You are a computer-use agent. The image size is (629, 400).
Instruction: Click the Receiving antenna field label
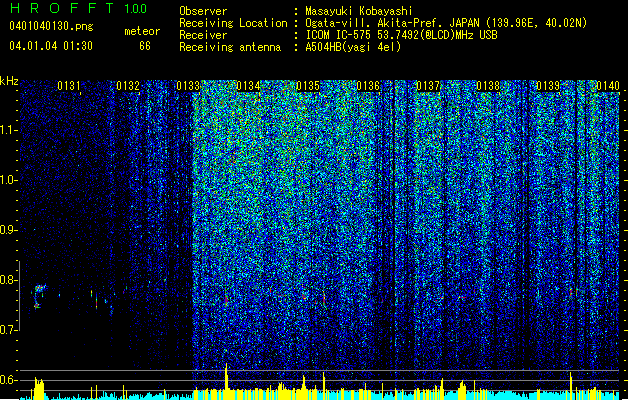point(230,47)
